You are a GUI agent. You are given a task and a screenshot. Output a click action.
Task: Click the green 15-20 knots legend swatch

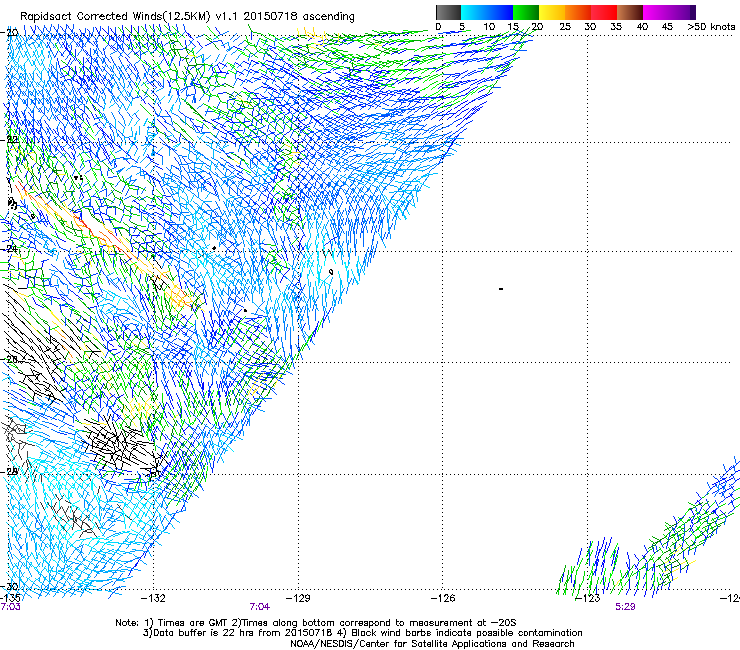pos(526,12)
